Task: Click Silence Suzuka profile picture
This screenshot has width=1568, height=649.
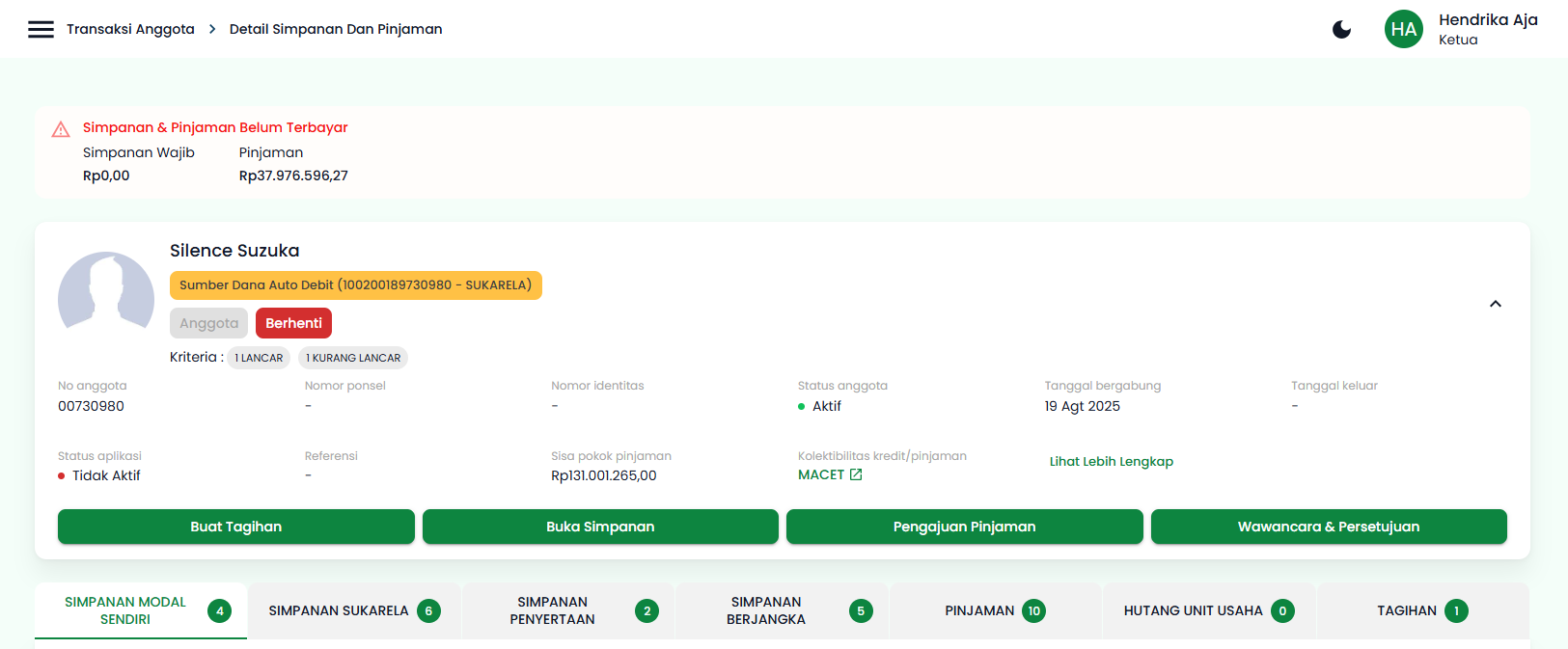Action: [106, 299]
